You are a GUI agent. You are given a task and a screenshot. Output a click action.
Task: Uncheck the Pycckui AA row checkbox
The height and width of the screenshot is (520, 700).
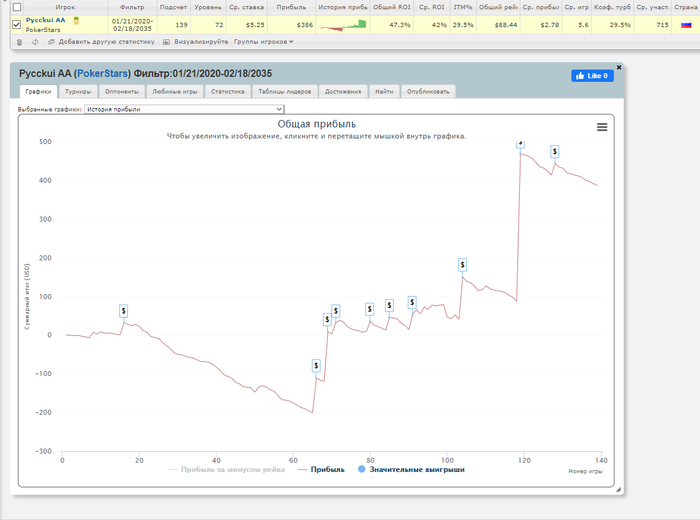(17, 25)
